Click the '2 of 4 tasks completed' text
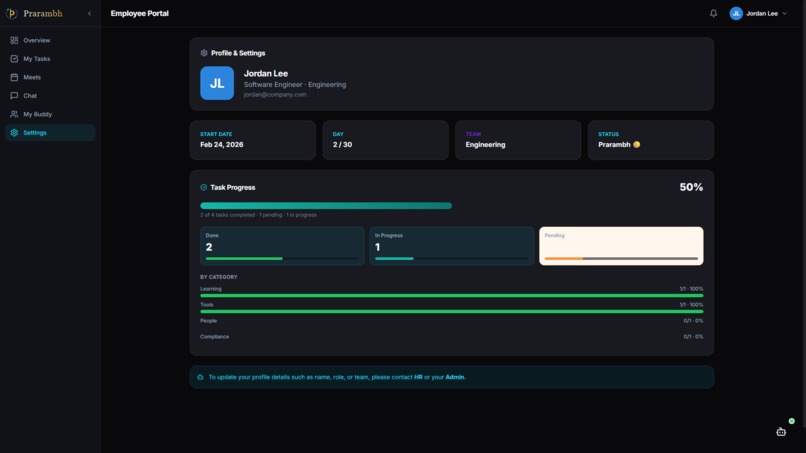 (x=228, y=215)
